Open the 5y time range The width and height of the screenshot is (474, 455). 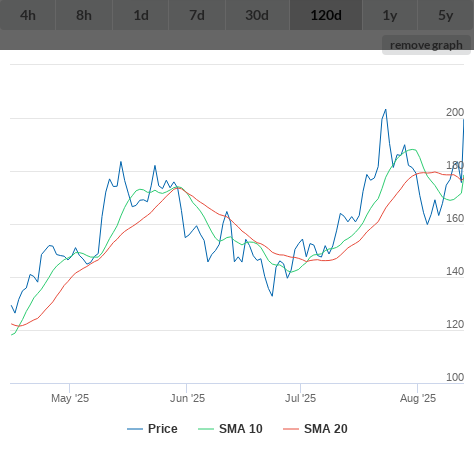tap(446, 15)
